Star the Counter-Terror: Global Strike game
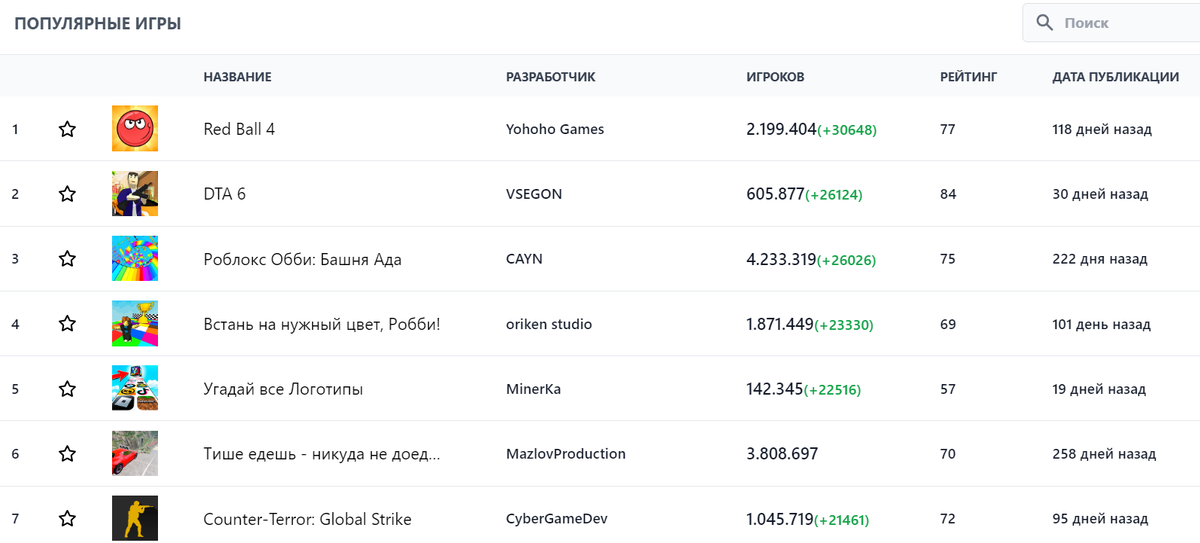This screenshot has width=1200, height=543. (67, 519)
